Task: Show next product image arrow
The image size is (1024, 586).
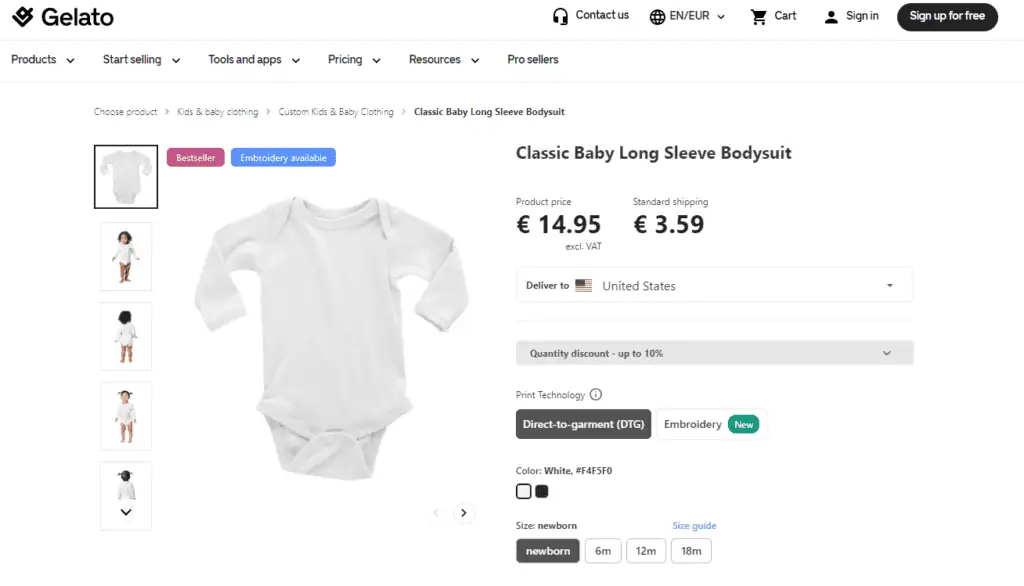Action: point(464,513)
